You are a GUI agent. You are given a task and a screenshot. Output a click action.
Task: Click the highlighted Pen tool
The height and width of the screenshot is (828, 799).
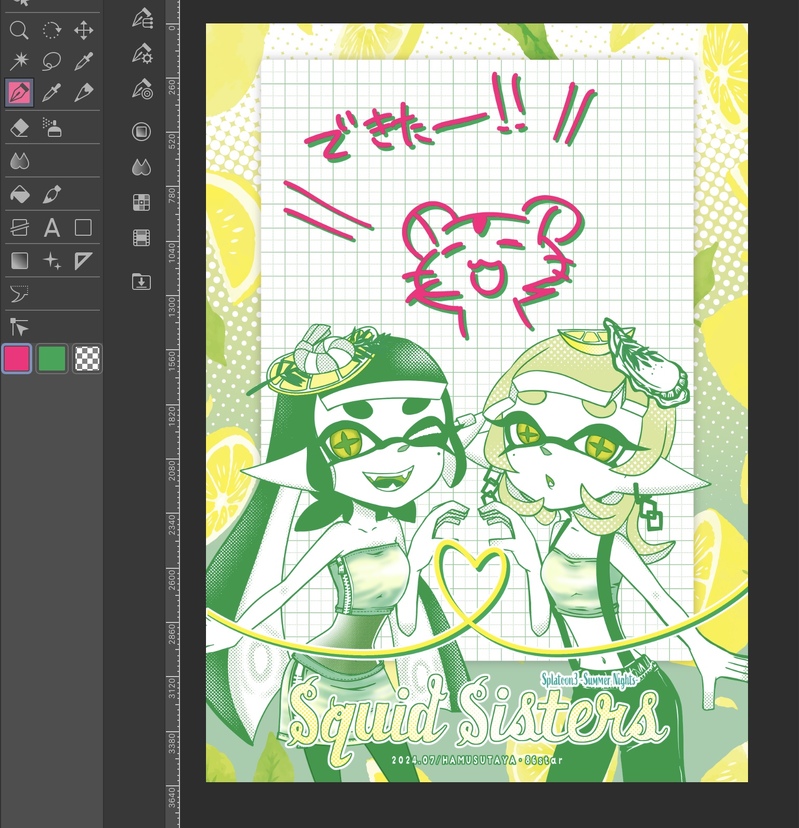click(x=19, y=92)
